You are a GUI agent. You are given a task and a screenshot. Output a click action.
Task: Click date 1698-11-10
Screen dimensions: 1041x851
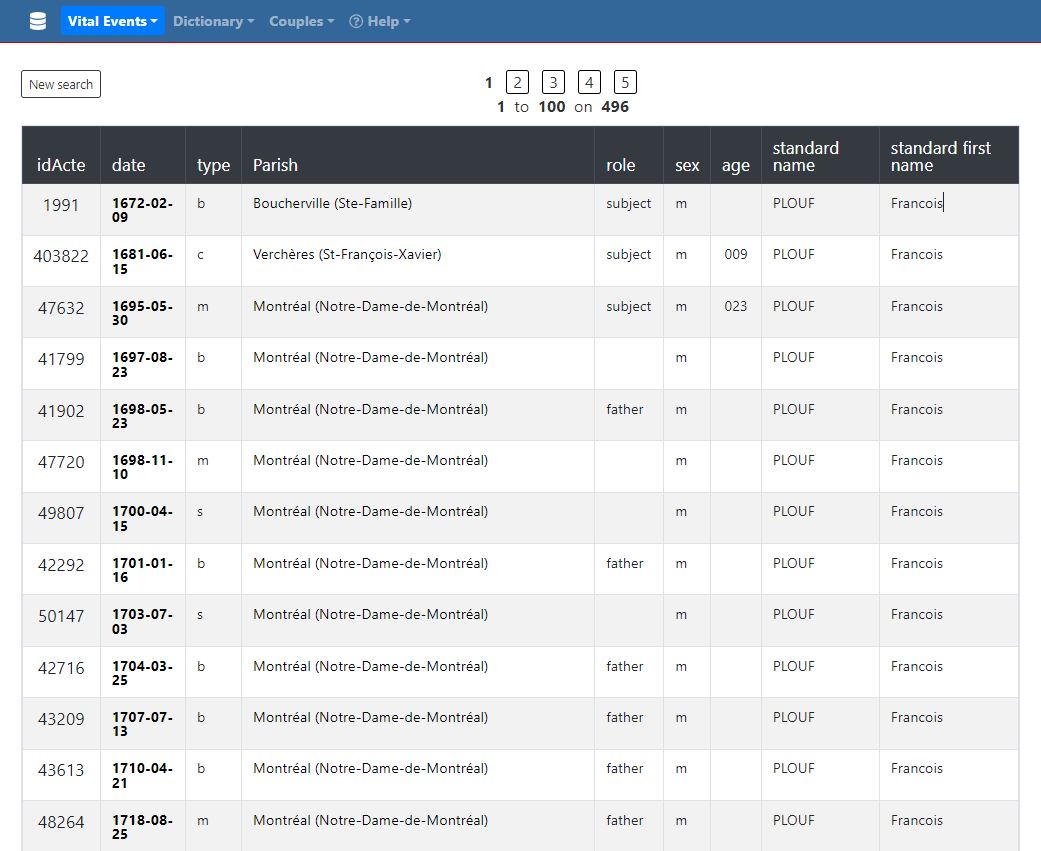click(x=142, y=467)
